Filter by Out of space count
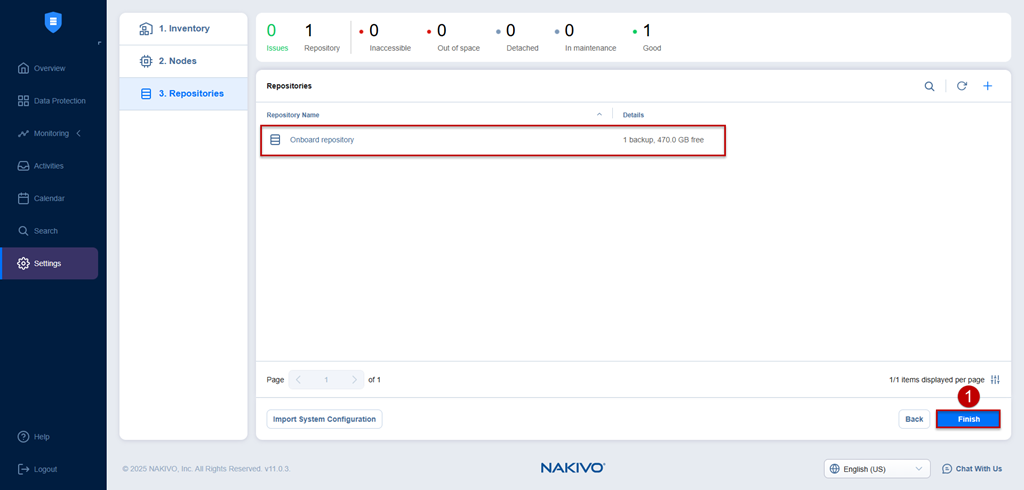Screen dimensions: 1024x490 coord(453,37)
